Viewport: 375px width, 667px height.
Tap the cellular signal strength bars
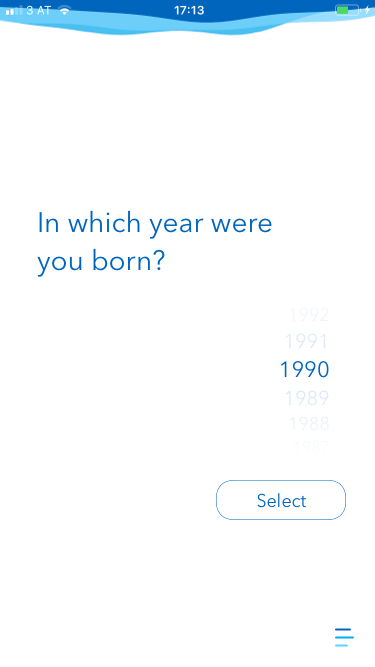14,11
